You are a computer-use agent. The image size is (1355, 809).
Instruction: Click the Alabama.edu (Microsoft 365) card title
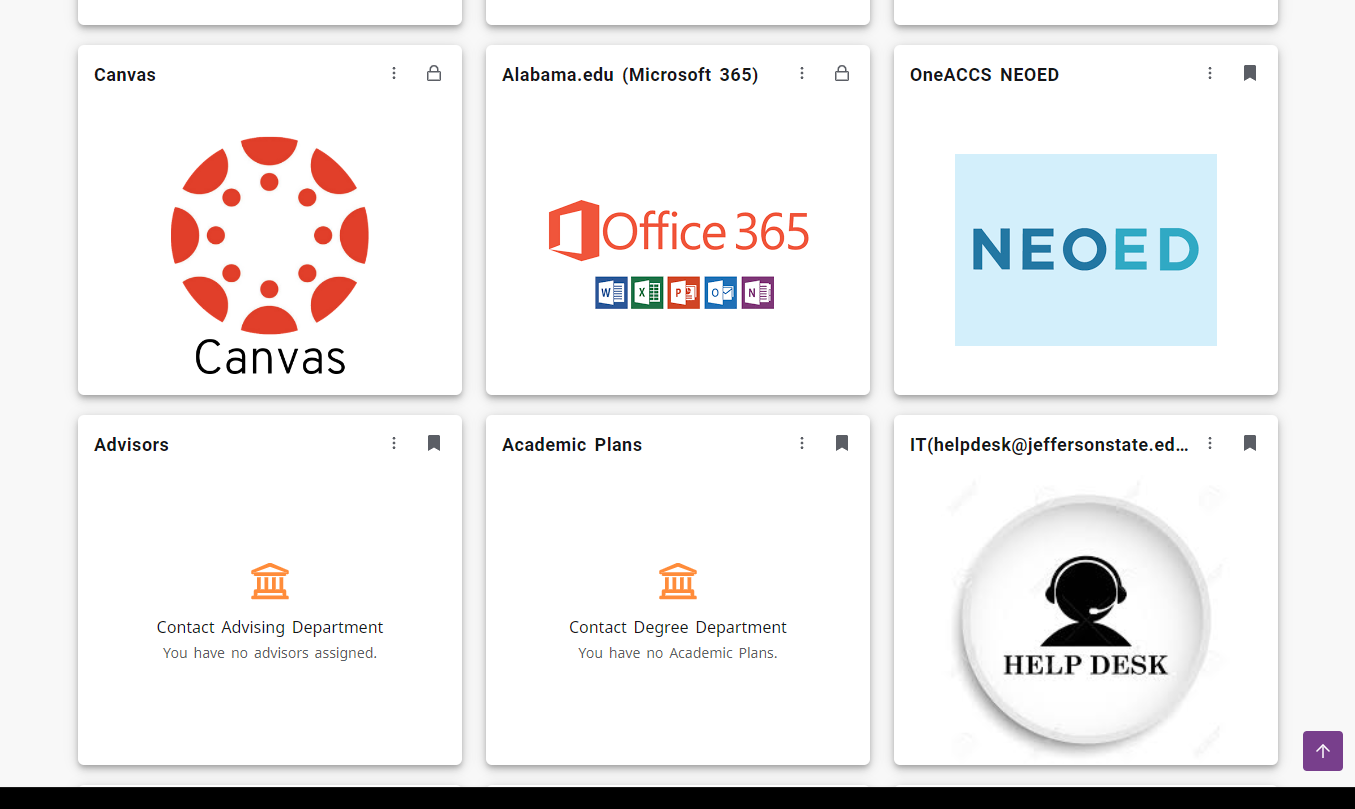coord(630,75)
